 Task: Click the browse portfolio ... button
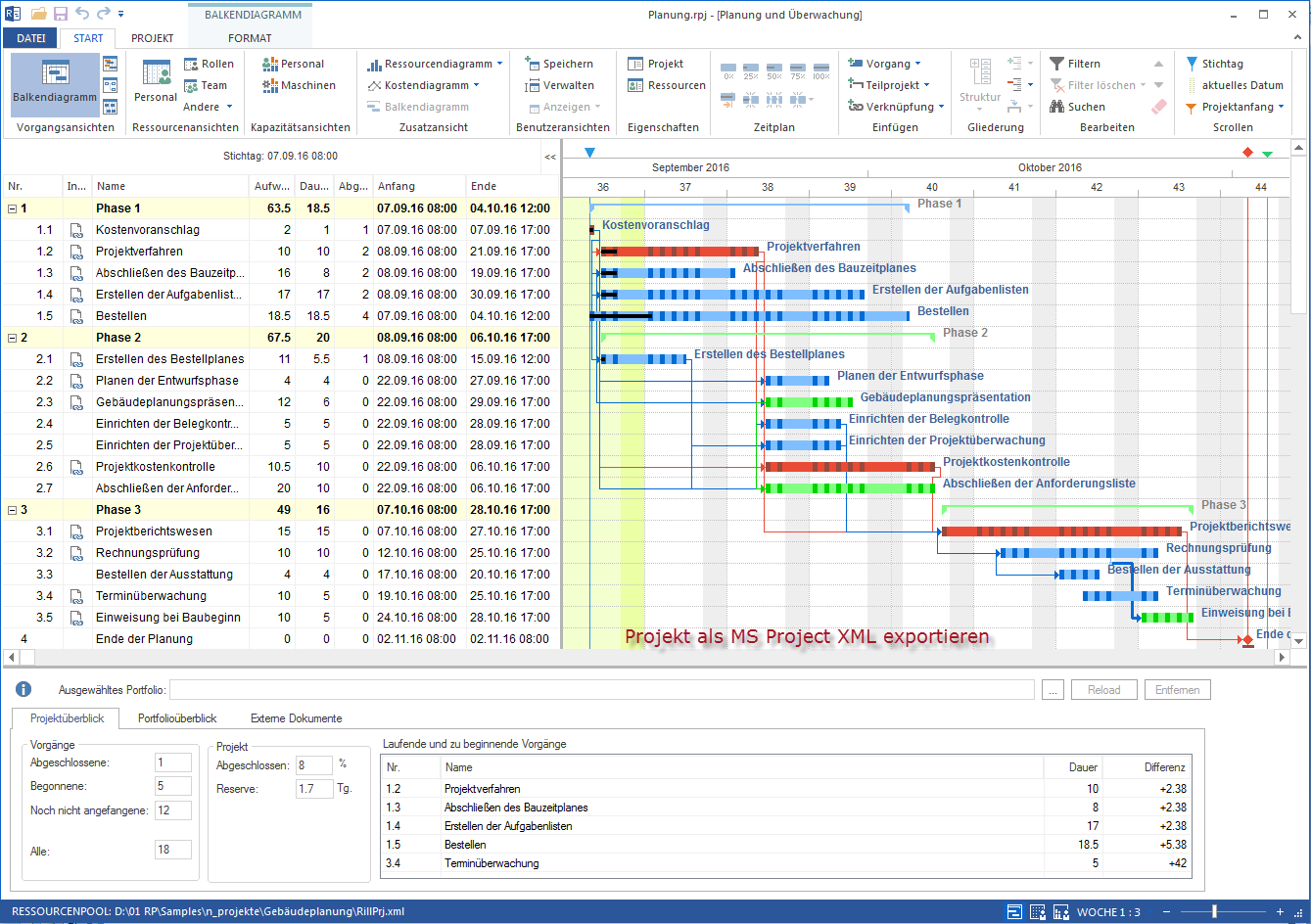click(x=1053, y=690)
